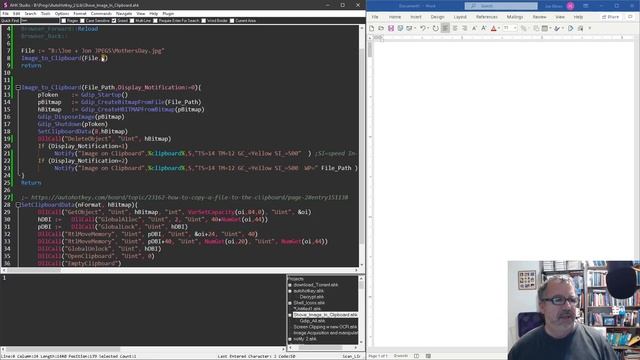The image size is (640, 360).
Task: Open the Format menu in AHK Studio
Action: (80, 13)
